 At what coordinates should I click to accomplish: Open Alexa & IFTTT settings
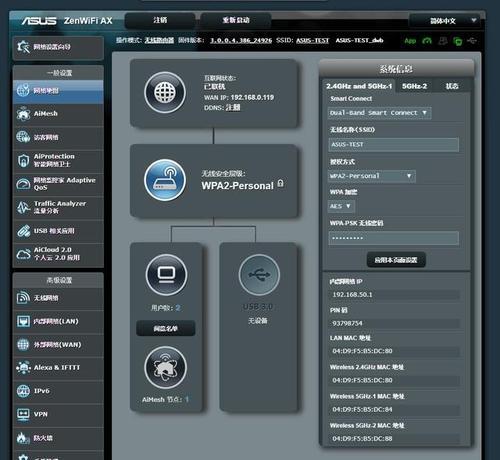(x=58, y=368)
